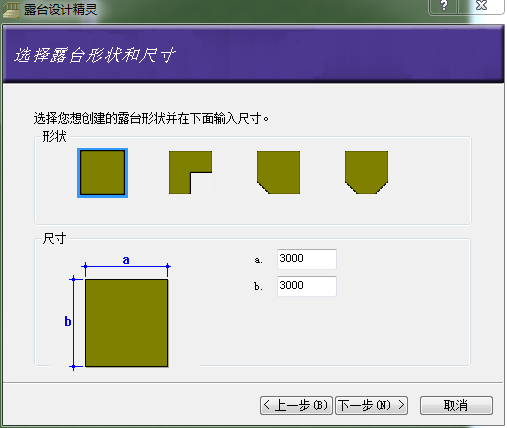Click the olive rectangle dimension preview
The height and width of the screenshot is (428, 507).
pos(126,323)
